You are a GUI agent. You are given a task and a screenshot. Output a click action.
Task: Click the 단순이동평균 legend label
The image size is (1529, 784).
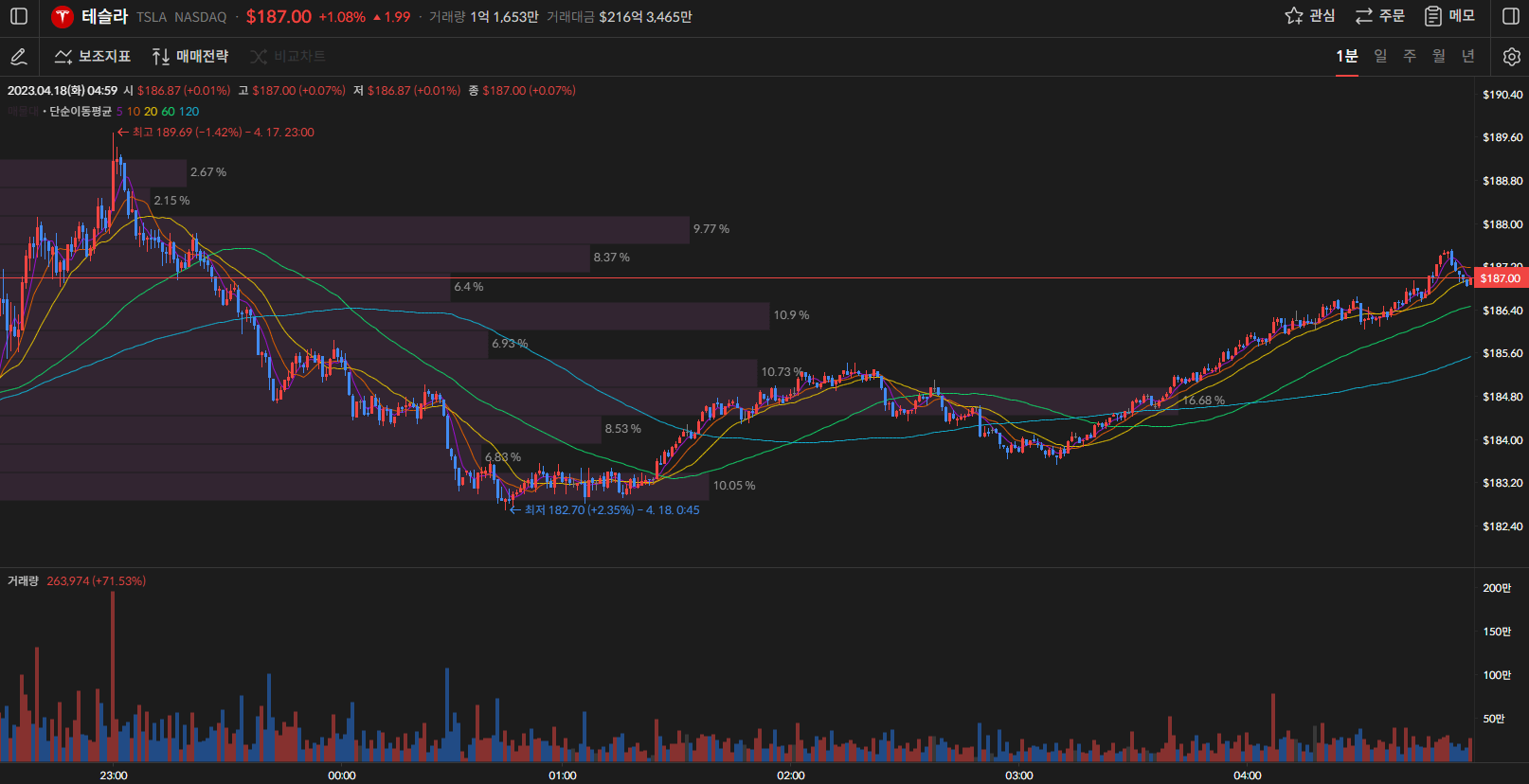(x=81, y=112)
